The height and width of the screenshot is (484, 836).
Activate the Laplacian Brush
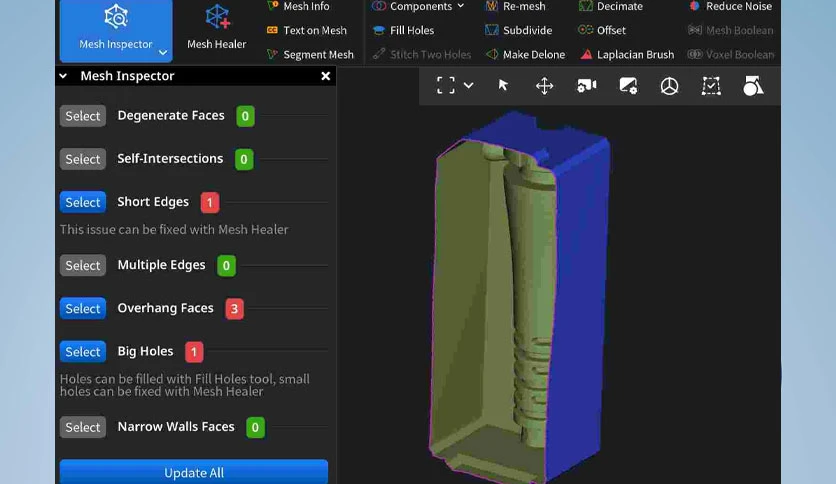627,54
